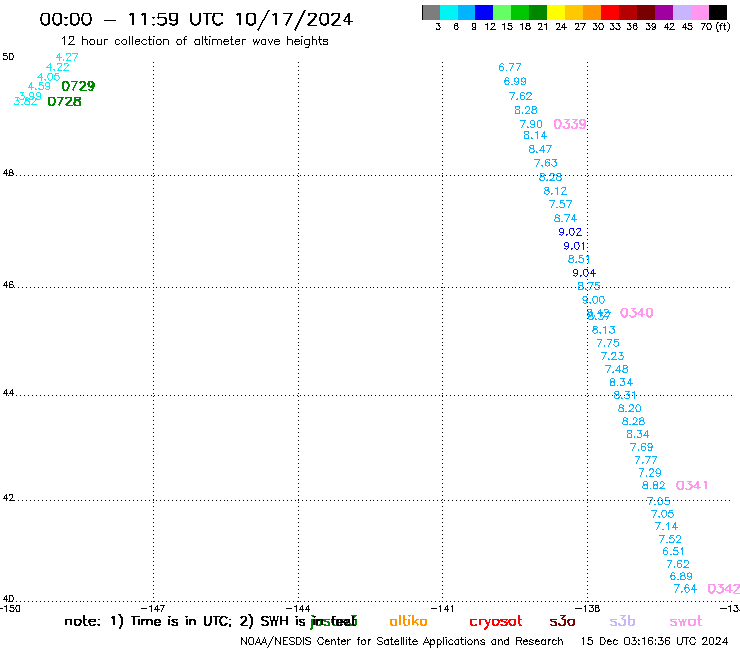Click the wave height value 8.20

(630, 408)
